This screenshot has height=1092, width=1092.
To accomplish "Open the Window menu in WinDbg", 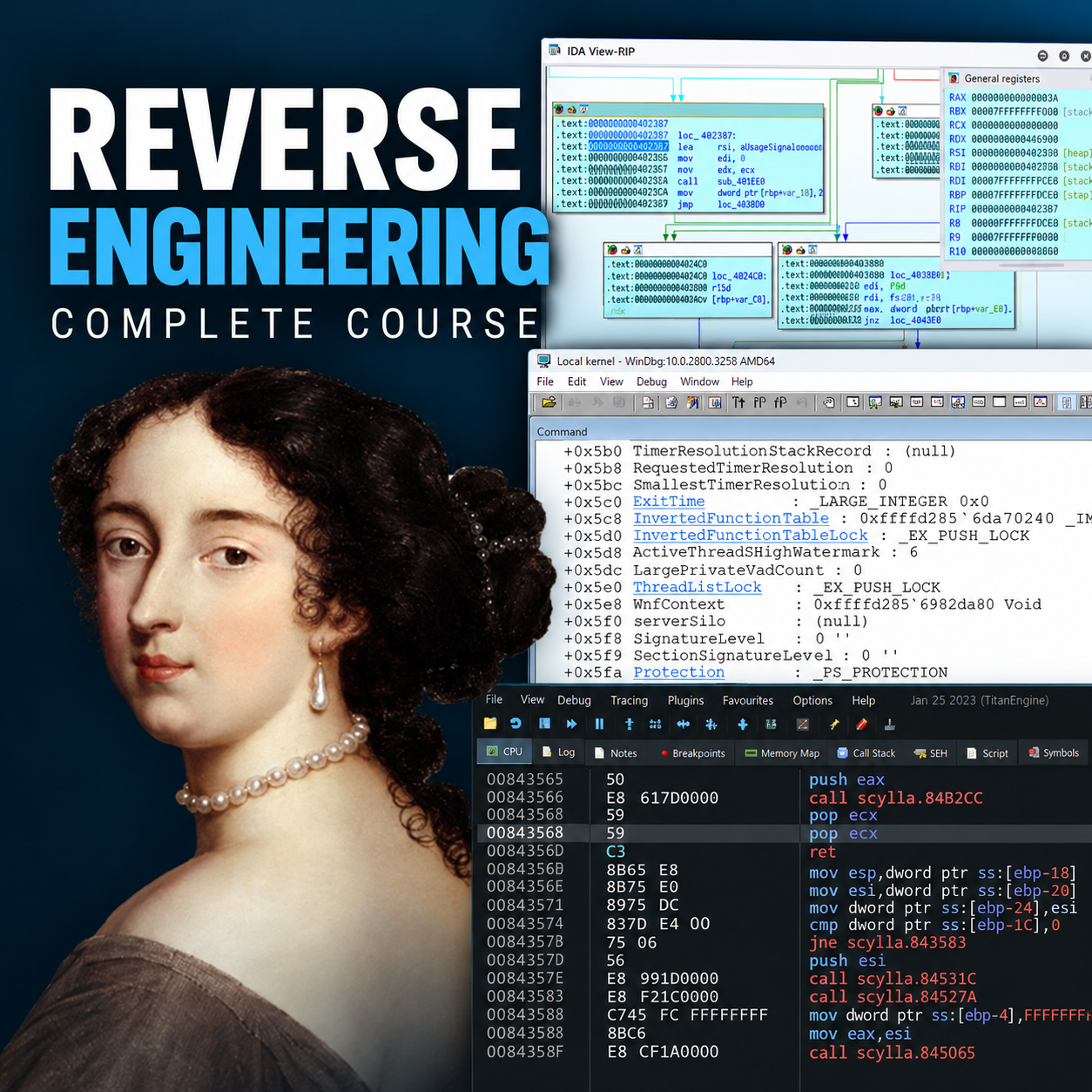I will click(699, 381).
